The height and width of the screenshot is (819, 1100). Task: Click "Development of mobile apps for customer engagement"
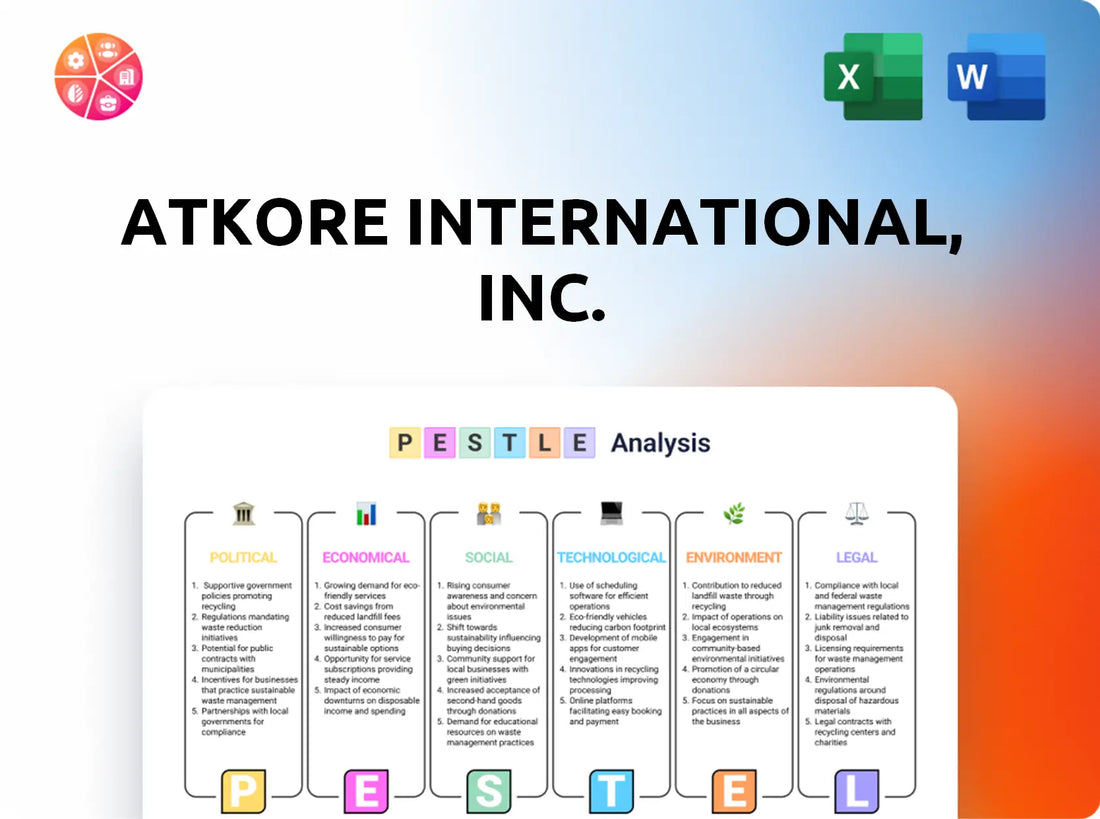pos(609,648)
